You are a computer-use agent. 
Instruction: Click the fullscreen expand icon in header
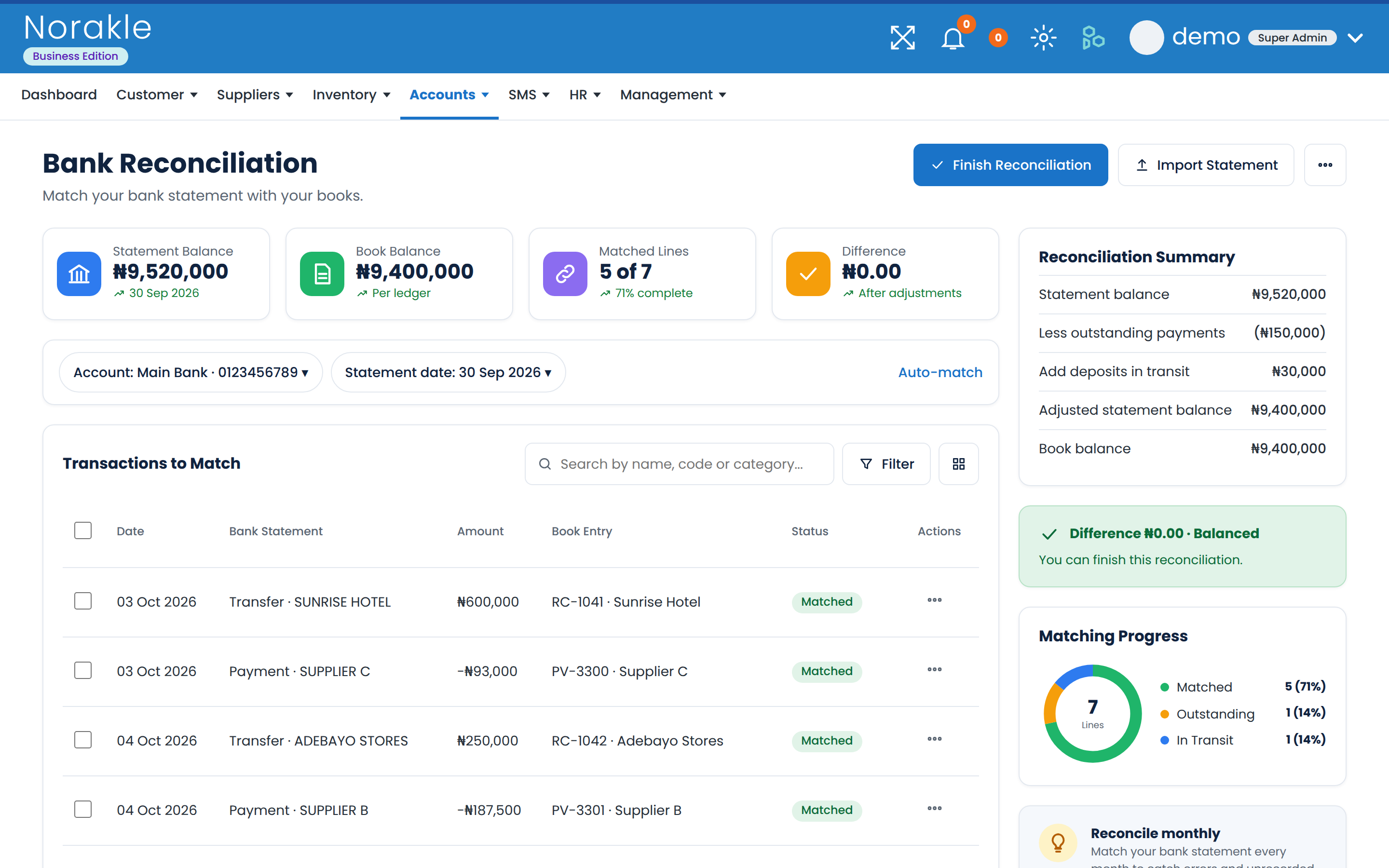click(x=902, y=38)
